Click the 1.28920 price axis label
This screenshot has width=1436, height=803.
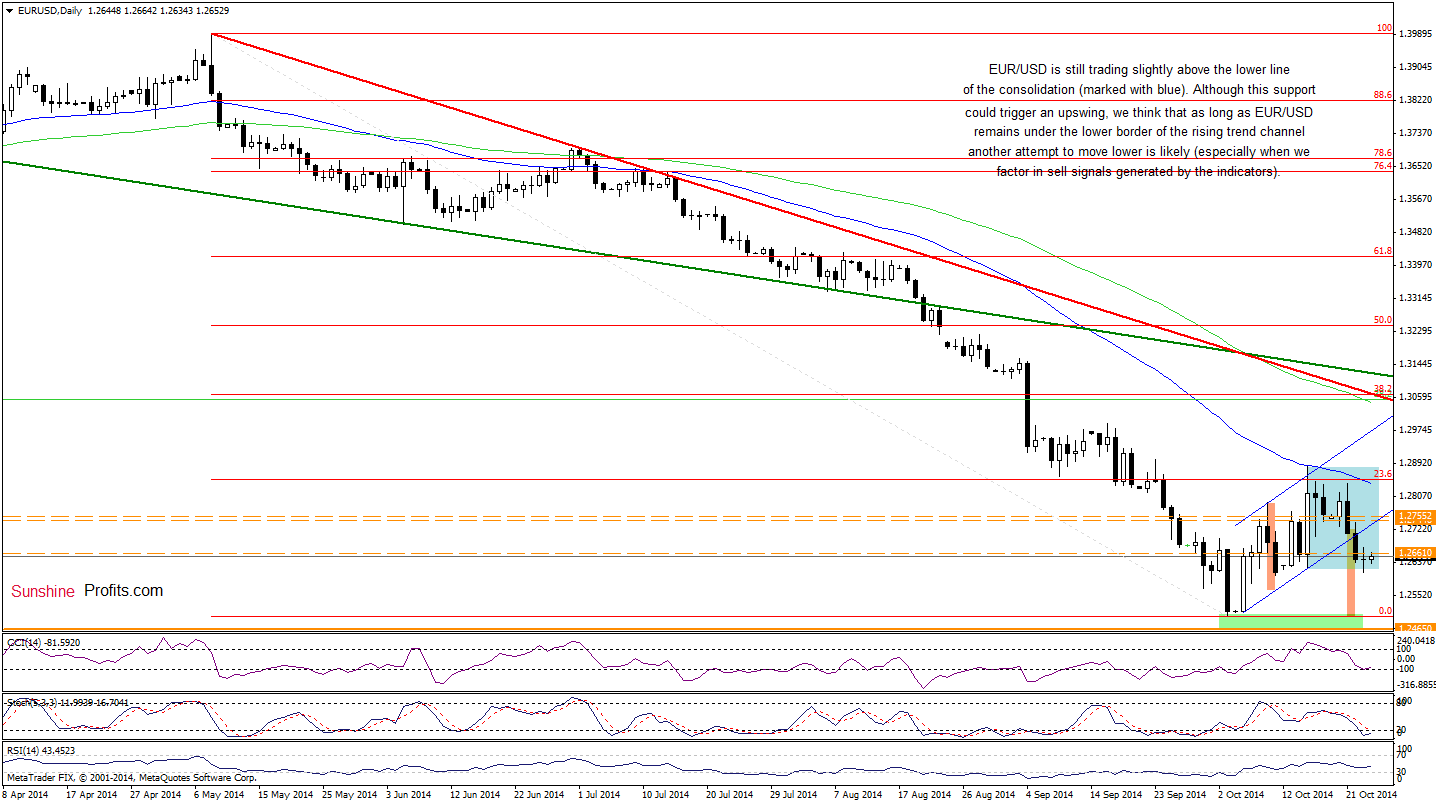click(x=1417, y=463)
